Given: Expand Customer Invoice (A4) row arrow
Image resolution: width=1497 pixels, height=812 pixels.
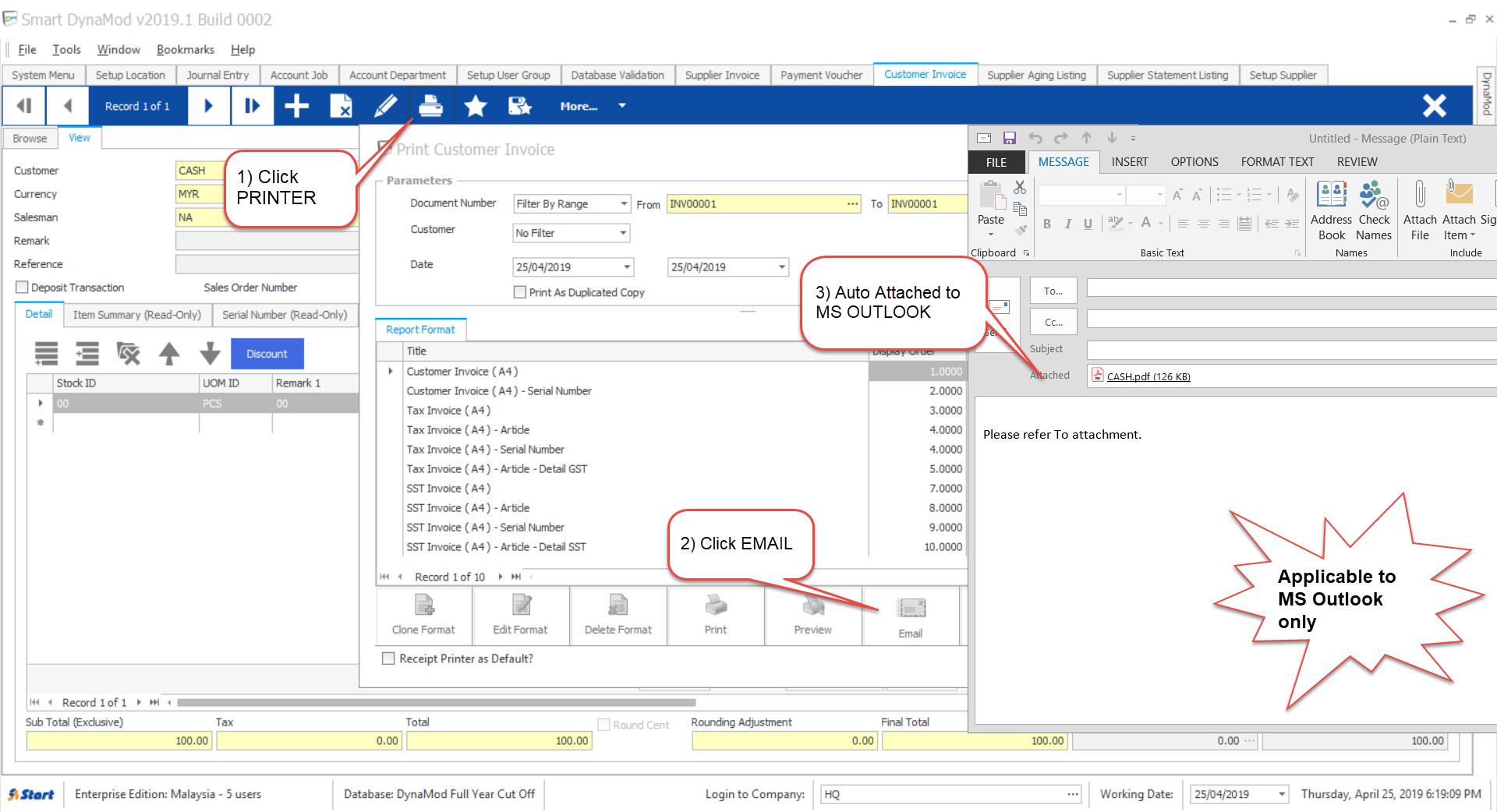Looking at the screenshot, I should pyautogui.click(x=391, y=372).
